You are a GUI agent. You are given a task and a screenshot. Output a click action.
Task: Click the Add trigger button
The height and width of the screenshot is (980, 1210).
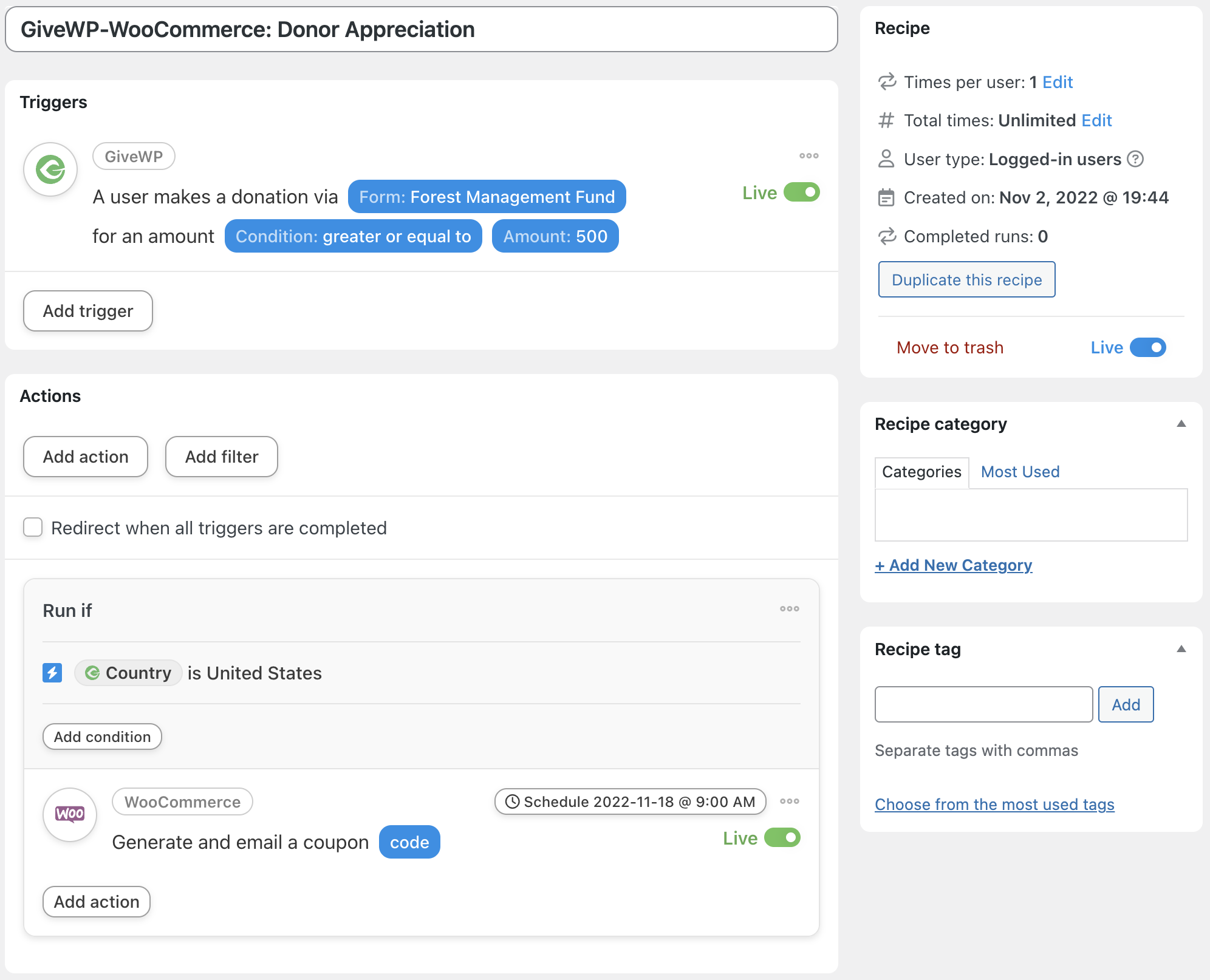88,311
